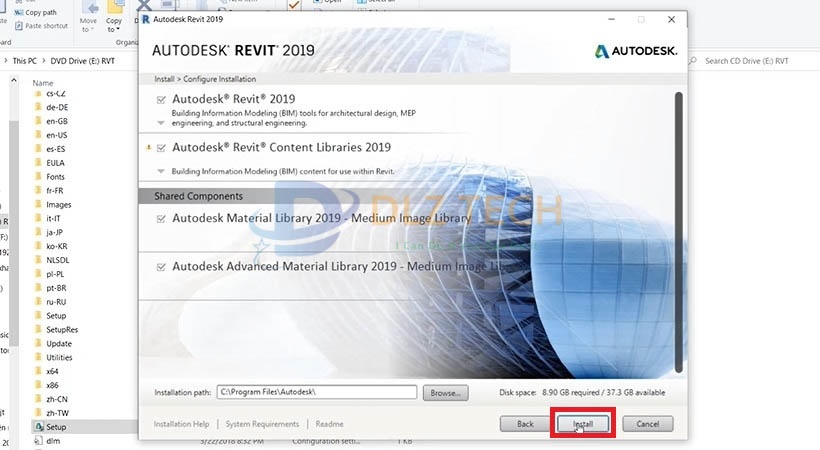Viewport: 820px width, 450px height.
Task: Toggle the Revit Content Libraries 2019 checkbox
Action: 162,148
